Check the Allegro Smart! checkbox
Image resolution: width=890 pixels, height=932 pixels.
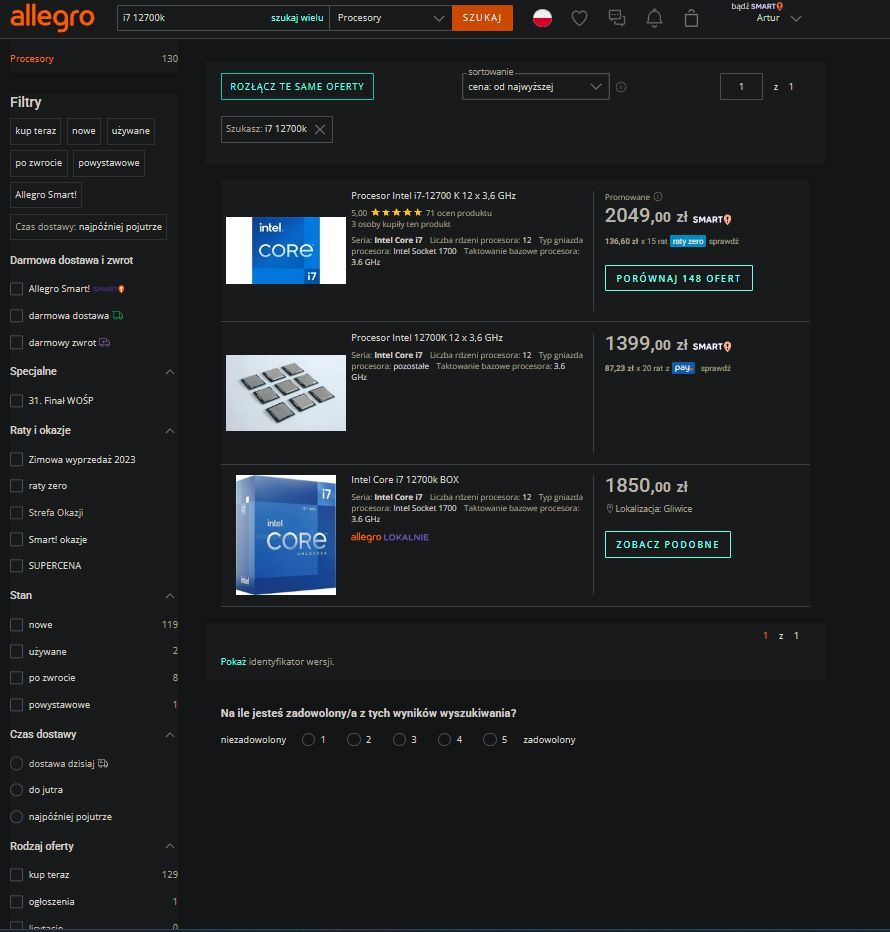coord(17,289)
